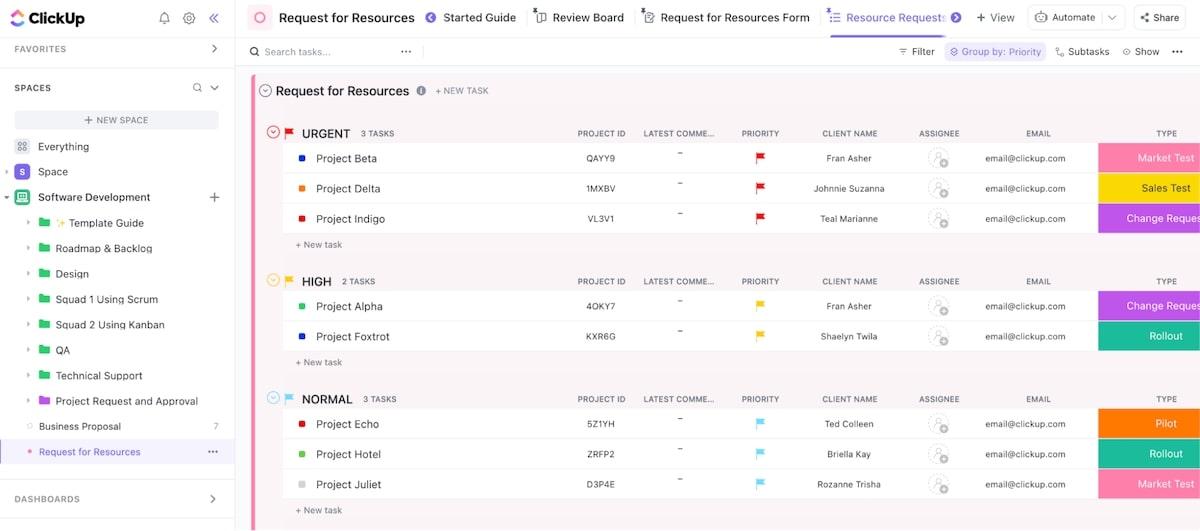The height and width of the screenshot is (531, 1200).
Task: Collapse the URGENT group toggle
Action: (273, 133)
